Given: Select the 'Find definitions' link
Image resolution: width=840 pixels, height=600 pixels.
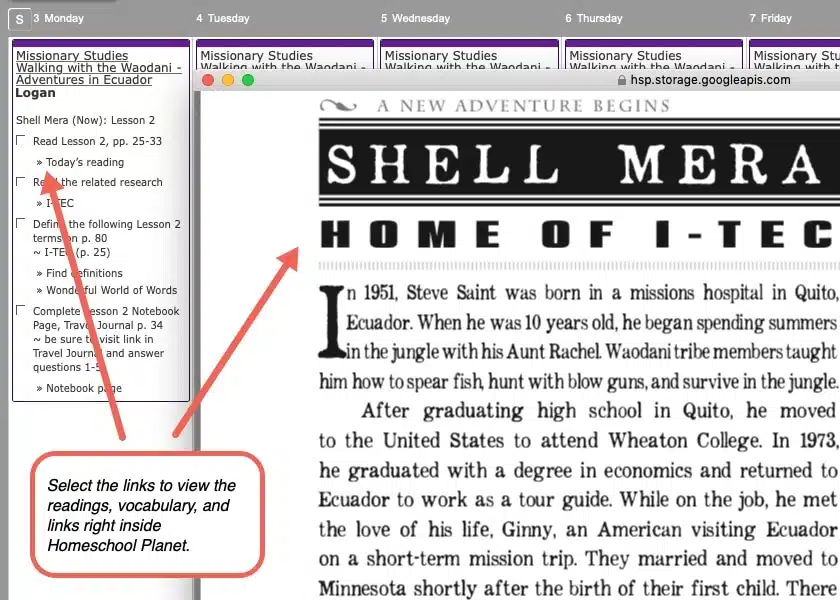Looking at the screenshot, I should click(x=84, y=273).
